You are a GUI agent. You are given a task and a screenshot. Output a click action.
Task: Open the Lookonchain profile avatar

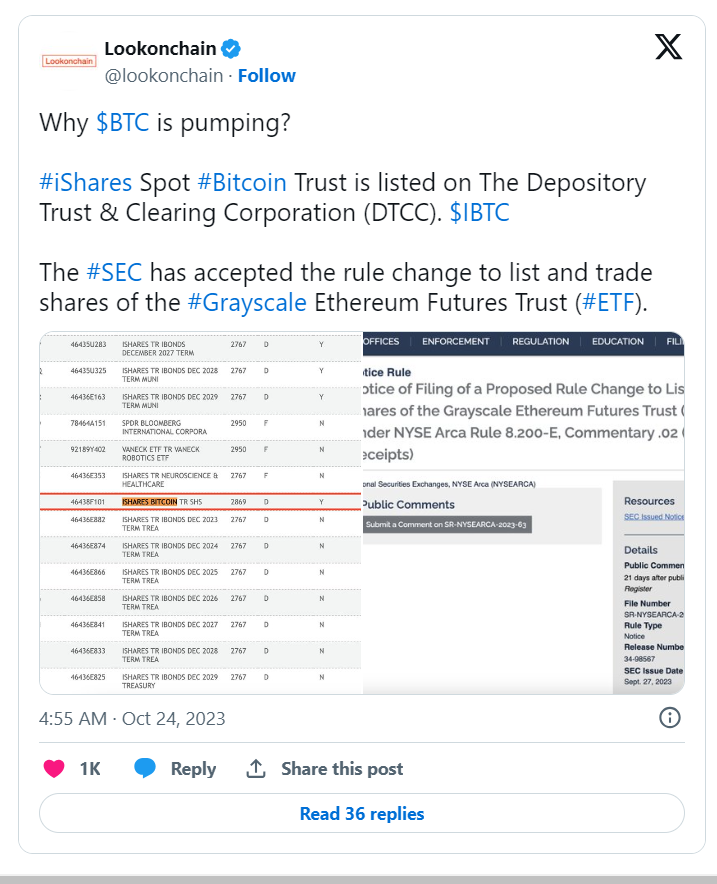tap(69, 61)
